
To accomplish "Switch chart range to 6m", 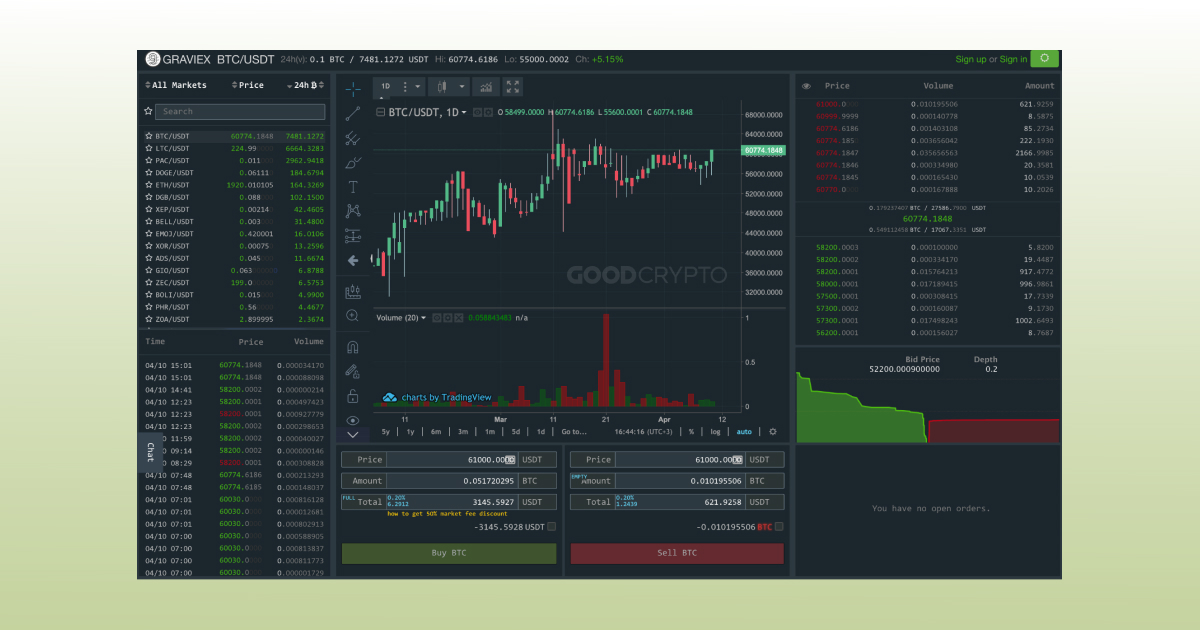I will coord(436,432).
